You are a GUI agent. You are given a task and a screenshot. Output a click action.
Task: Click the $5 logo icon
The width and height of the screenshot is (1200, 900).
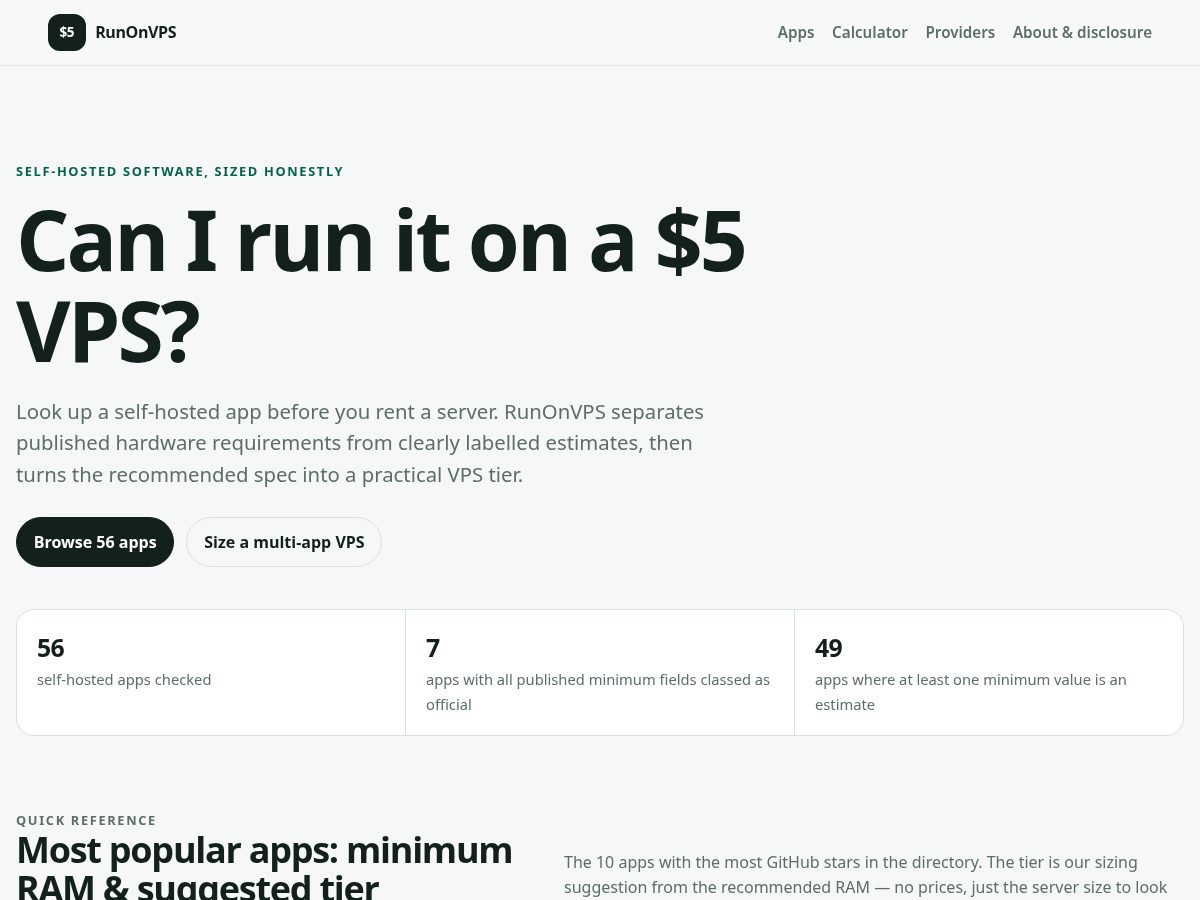coord(67,32)
